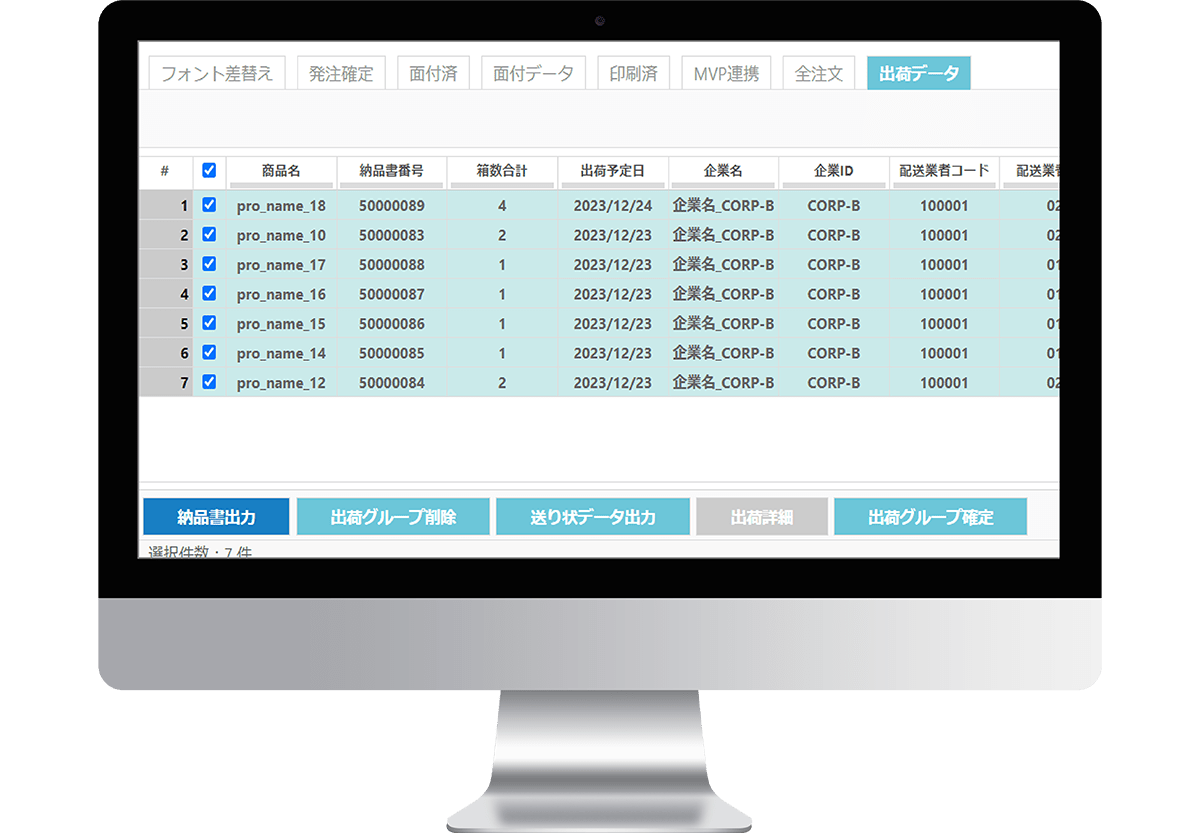This screenshot has height=838, width=1200.
Task: Uncheck the row 1 checkbox for pro_name_18
Action: [x=209, y=205]
